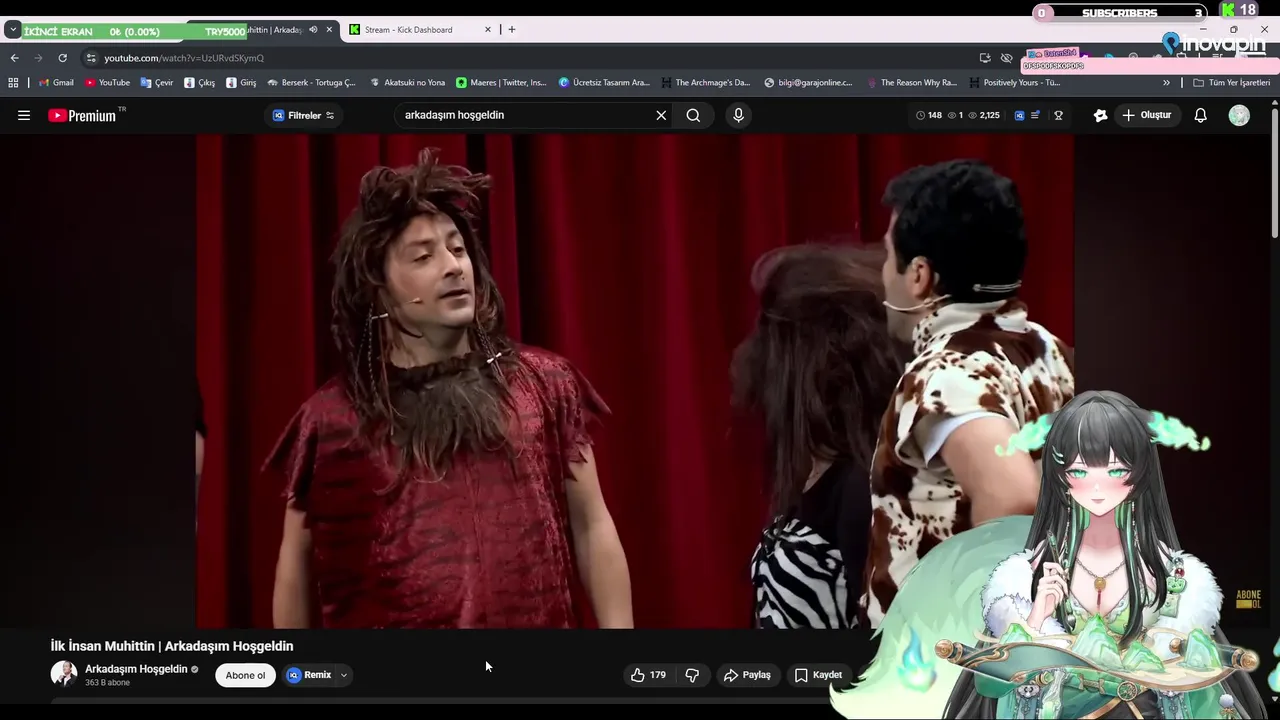
Task: Open the Çıkış bookmark
Action: pos(200,83)
